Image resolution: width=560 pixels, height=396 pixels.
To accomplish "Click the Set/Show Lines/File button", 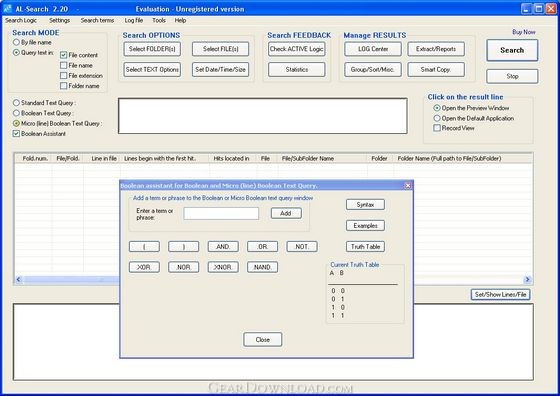I will point(500,295).
